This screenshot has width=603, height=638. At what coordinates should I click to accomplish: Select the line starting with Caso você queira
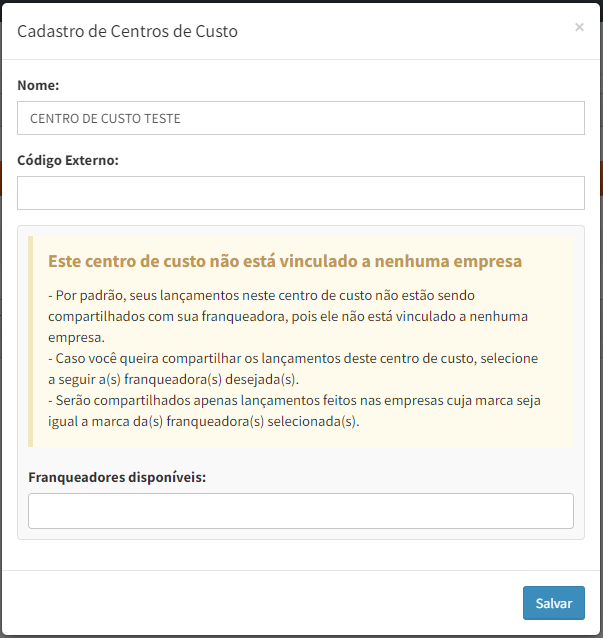[293, 358]
